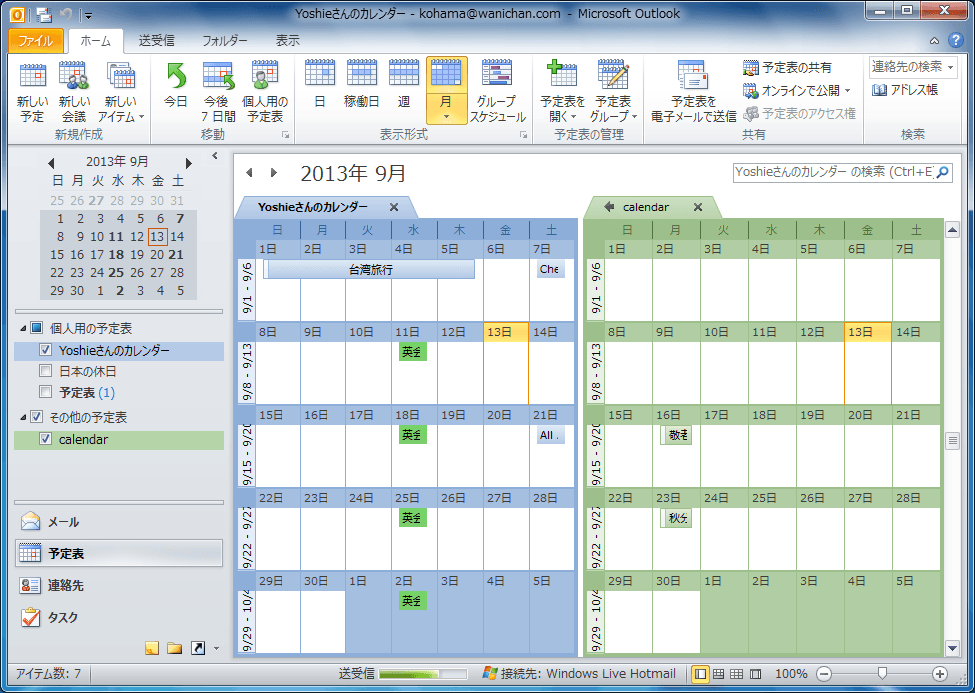
Task: Create a new meeting (新しい会議)
Action: point(73,93)
